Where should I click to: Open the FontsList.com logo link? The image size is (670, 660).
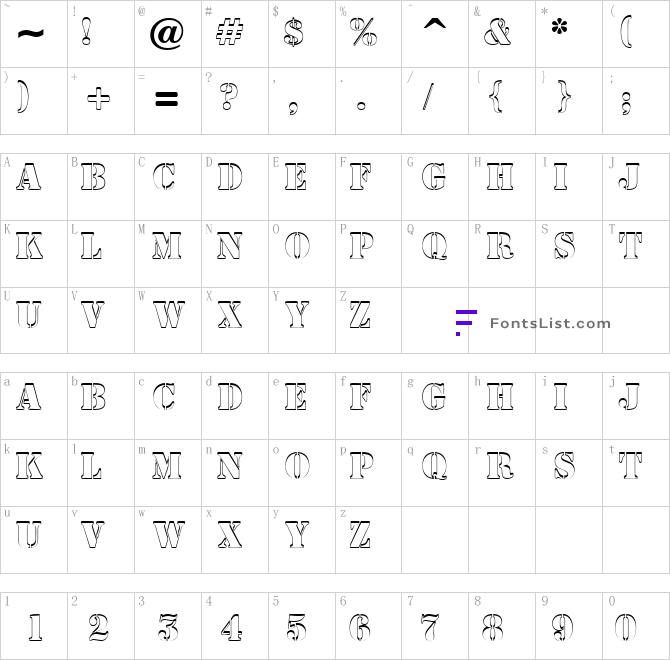550,322
